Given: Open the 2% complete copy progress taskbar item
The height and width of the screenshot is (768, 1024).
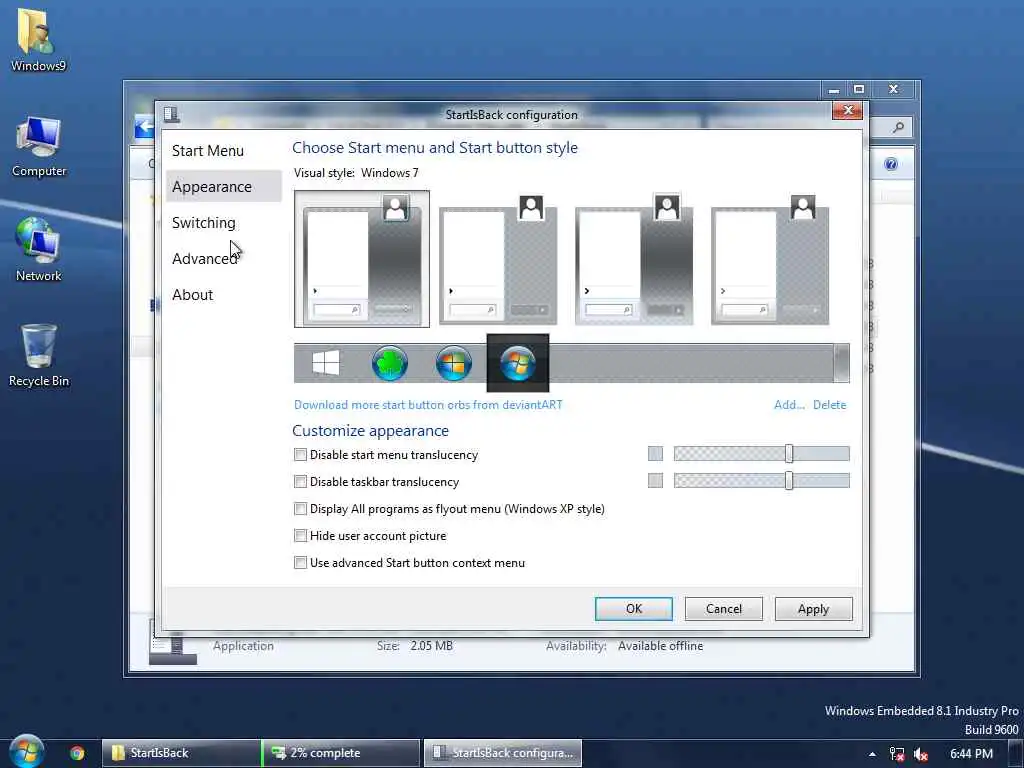Looking at the screenshot, I should pos(341,753).
